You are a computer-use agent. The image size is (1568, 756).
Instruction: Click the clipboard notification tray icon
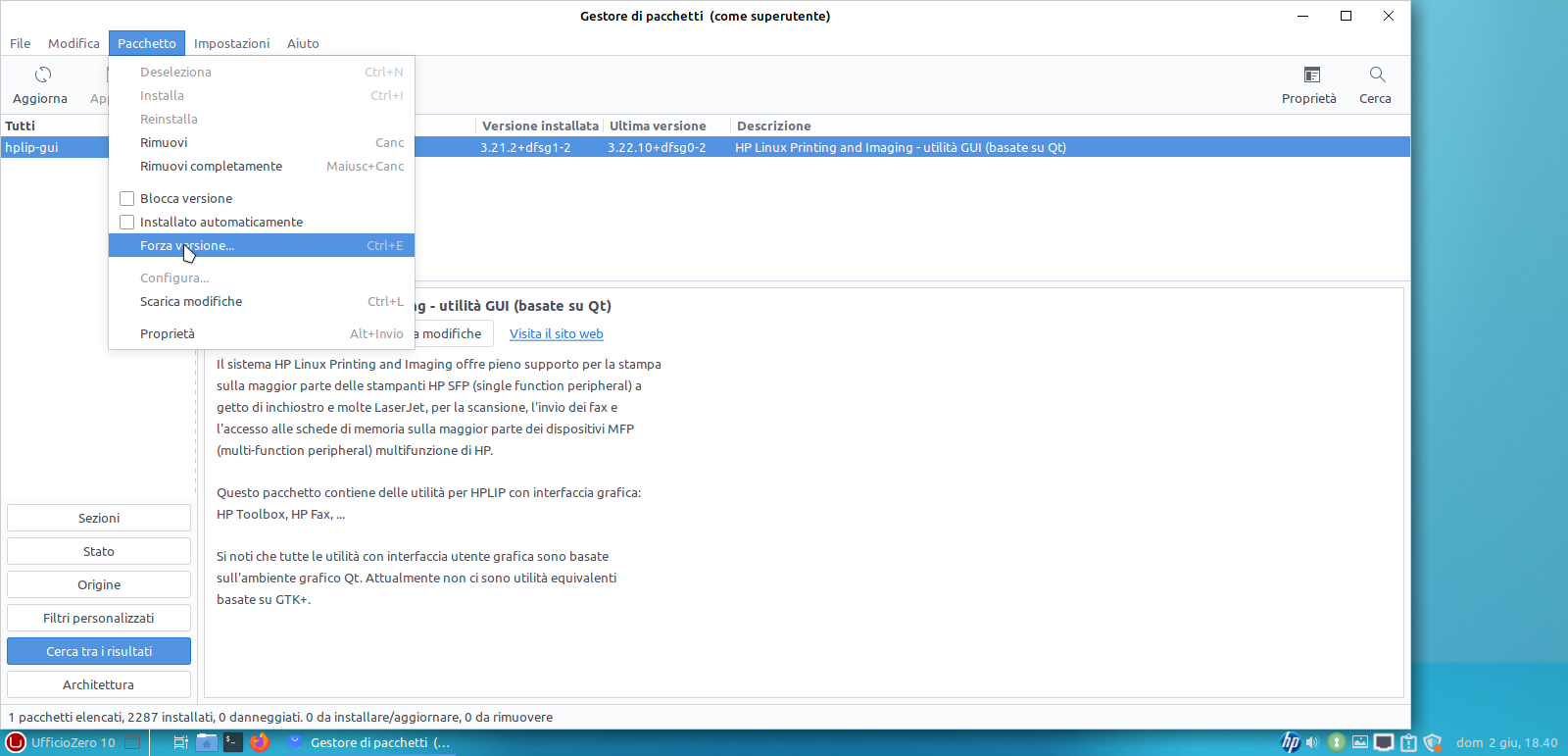(1408, 742)
